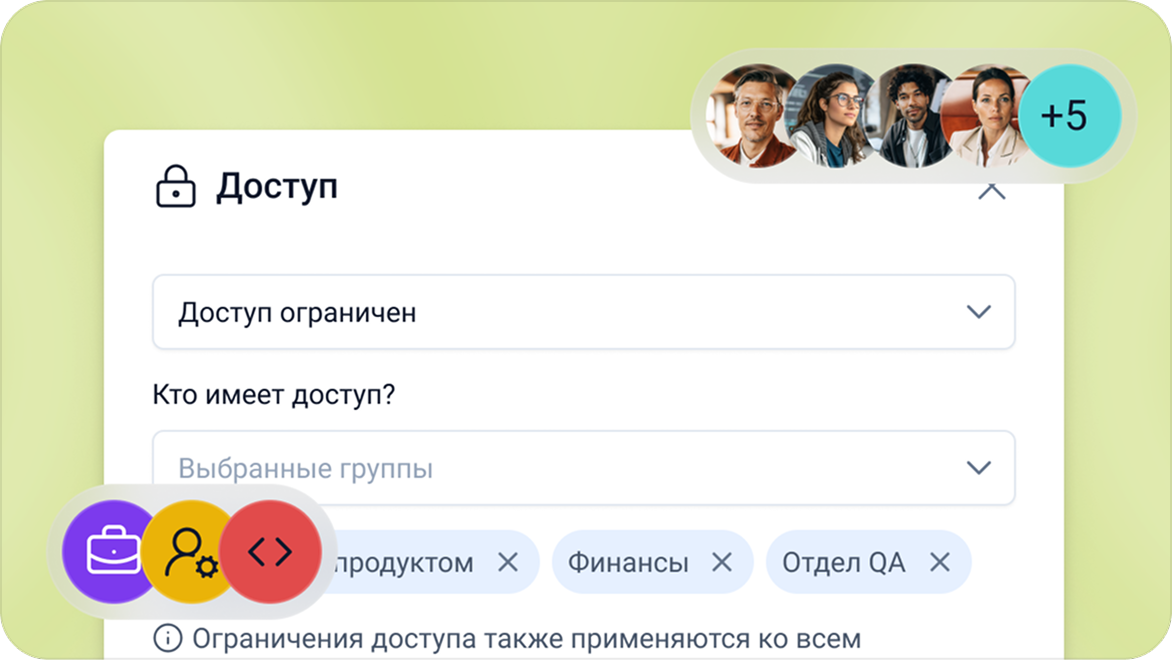This screenshot has height=660, width=1172.
Task: Click the purple briefcase icon
Action: (113, 552)
